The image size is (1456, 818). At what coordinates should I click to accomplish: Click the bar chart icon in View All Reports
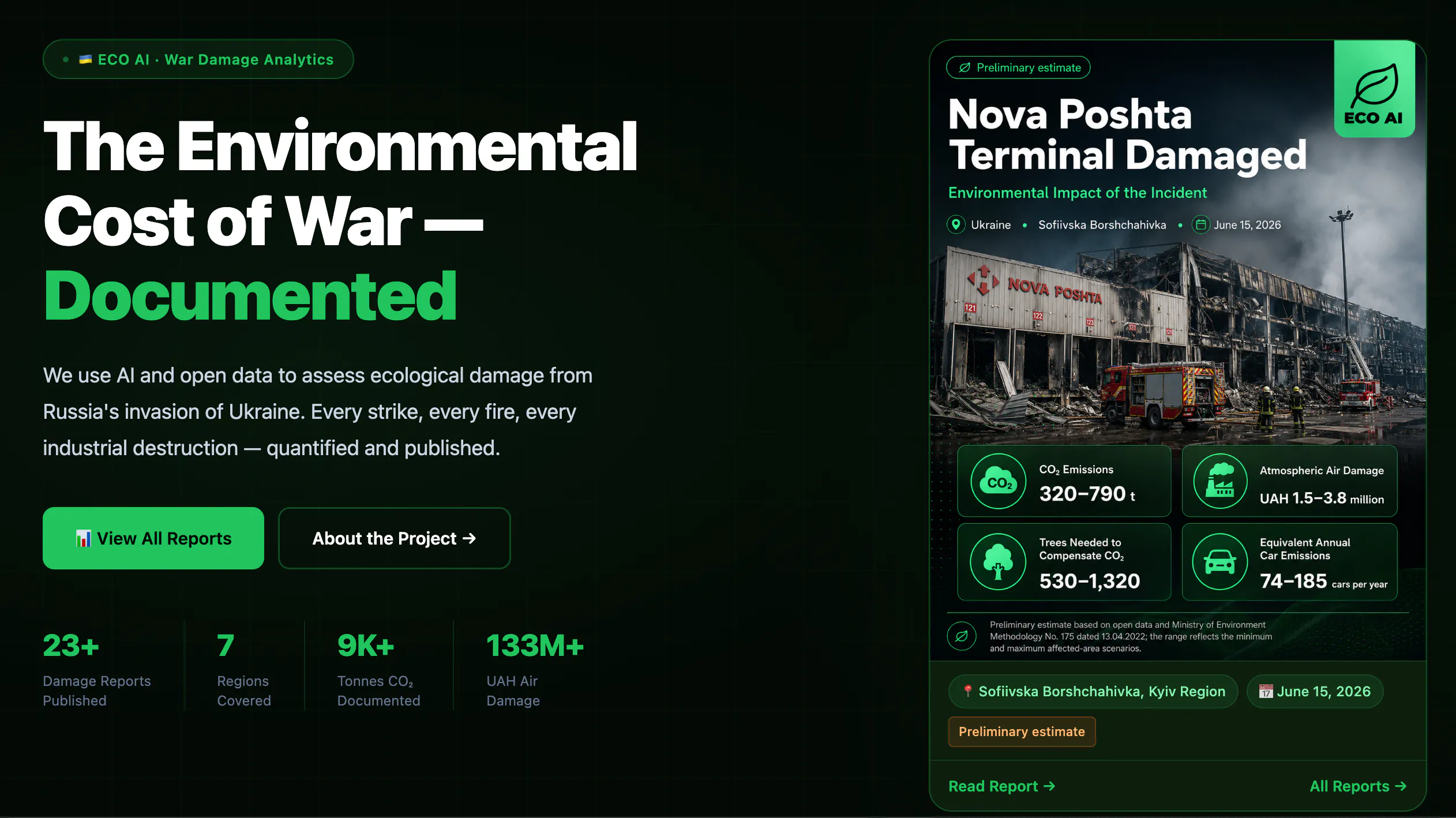tap(84, 538)
